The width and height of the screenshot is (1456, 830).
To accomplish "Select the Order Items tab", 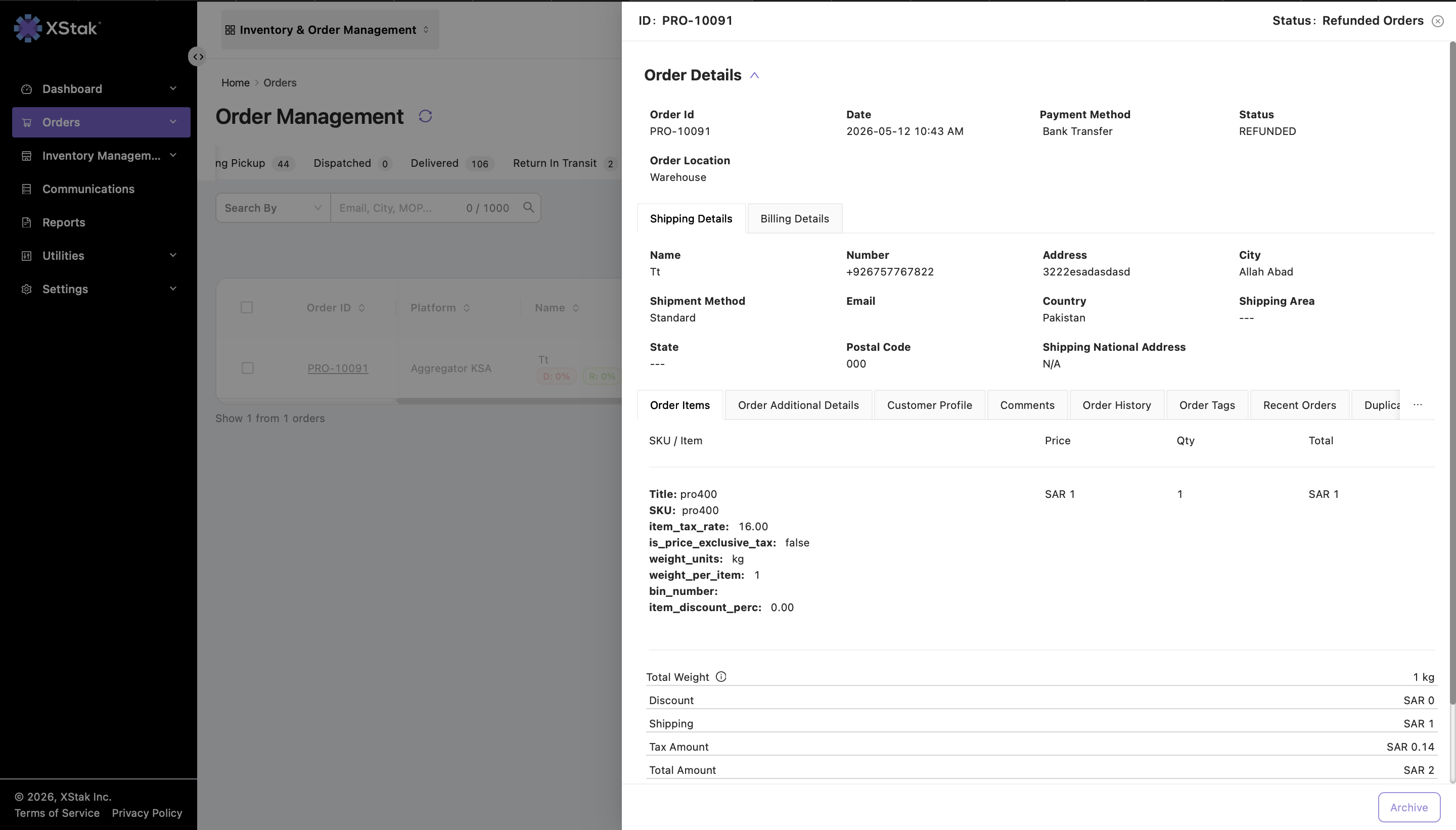I will 679,405.
